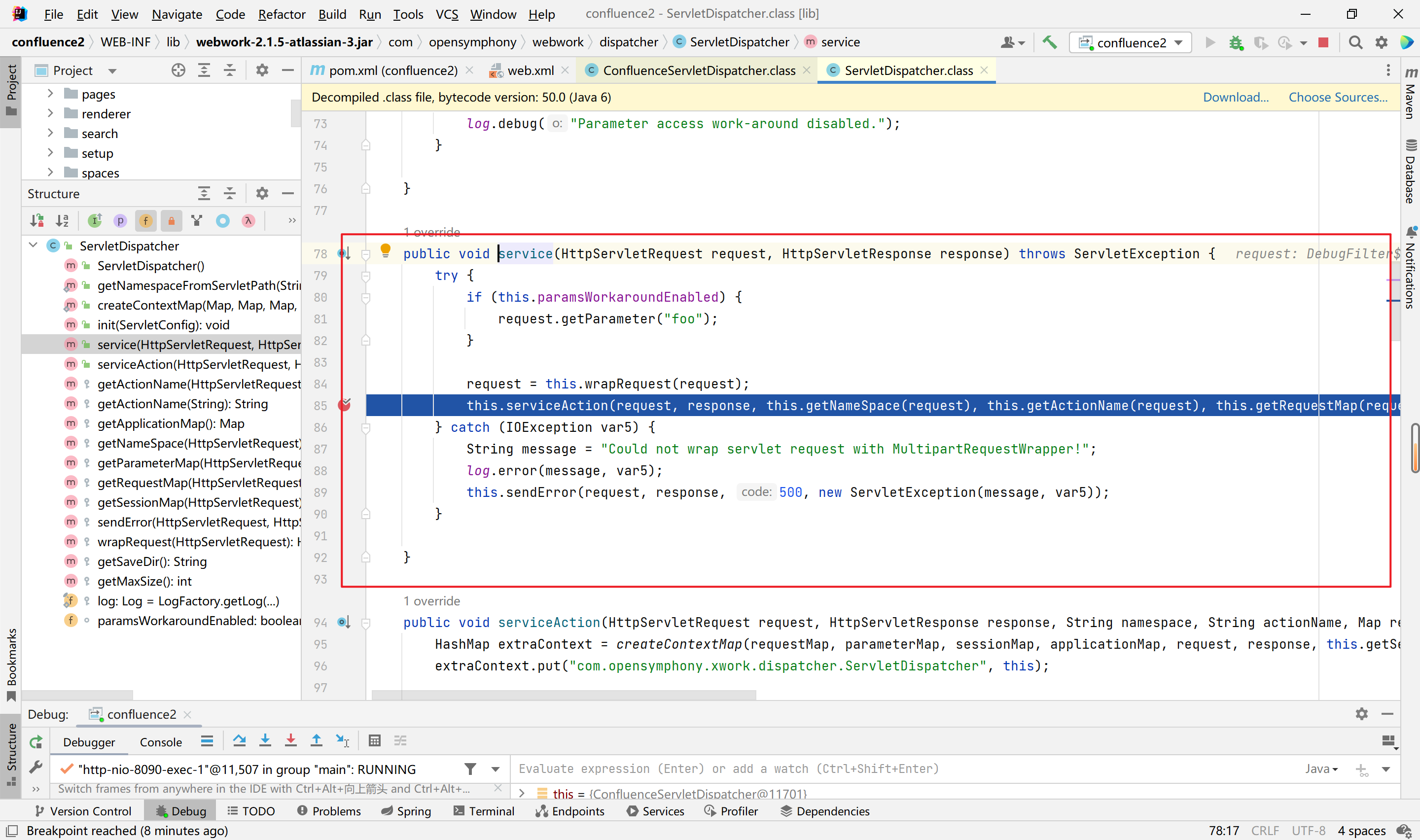The width and height of the screenshot is (1420, 840).
Task: Toggle sort by visibility in Structure
Action: 37,221
